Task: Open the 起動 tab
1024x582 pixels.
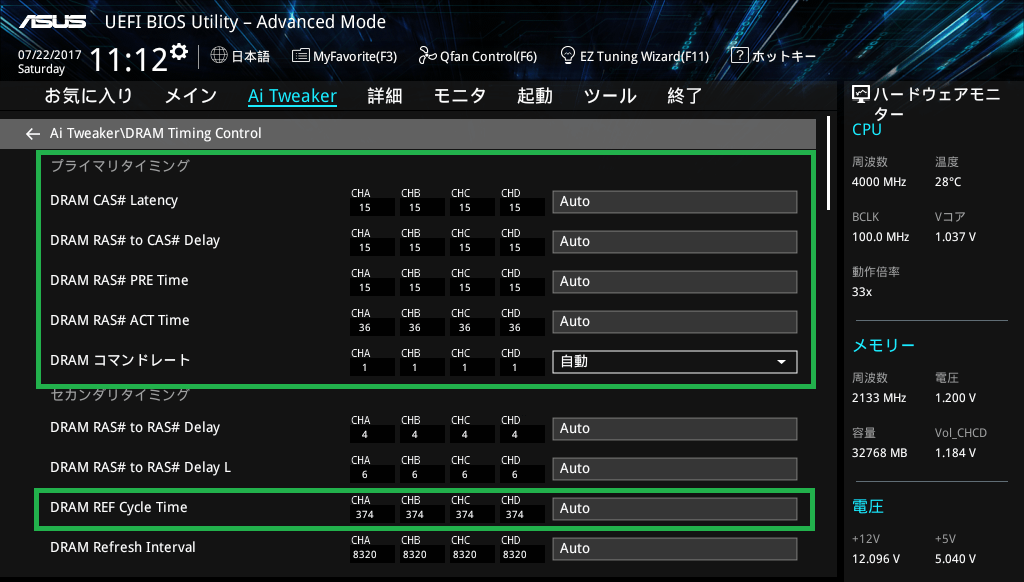Action: pyautogui.click(x=535, y=96)
